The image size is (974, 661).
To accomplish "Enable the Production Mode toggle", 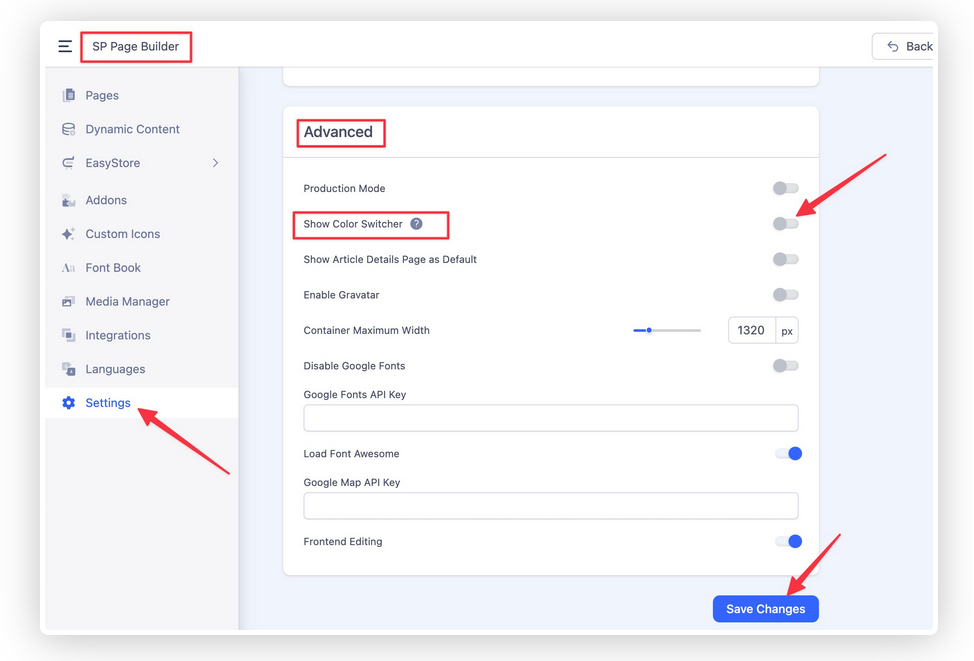I will click(785, 188).
